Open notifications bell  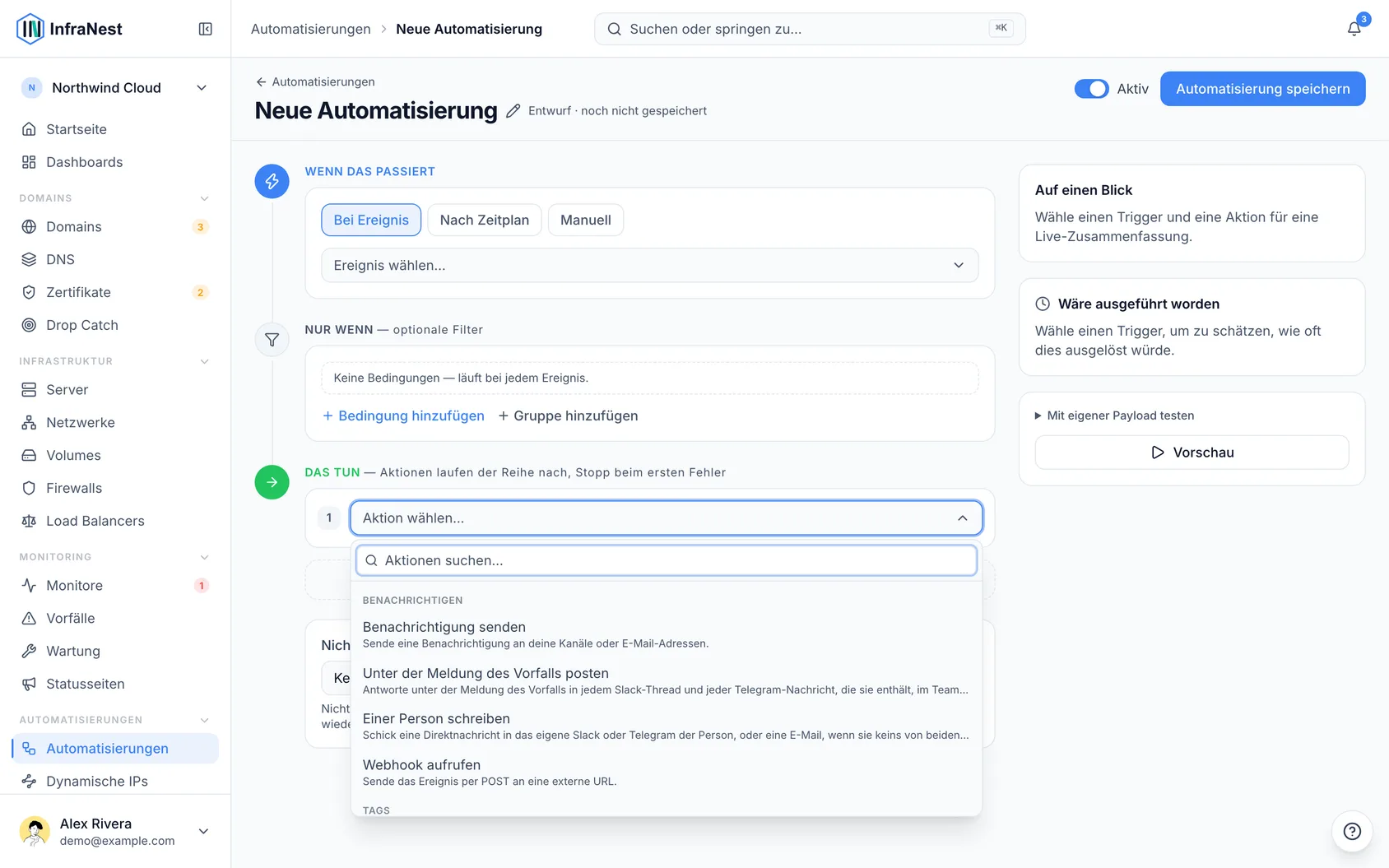1354,29
